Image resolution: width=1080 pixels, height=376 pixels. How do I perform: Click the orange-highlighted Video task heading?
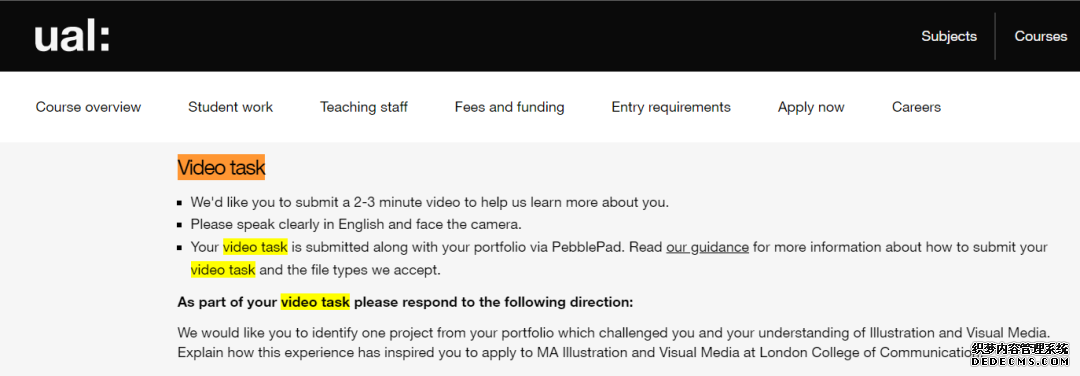[221, 167]
